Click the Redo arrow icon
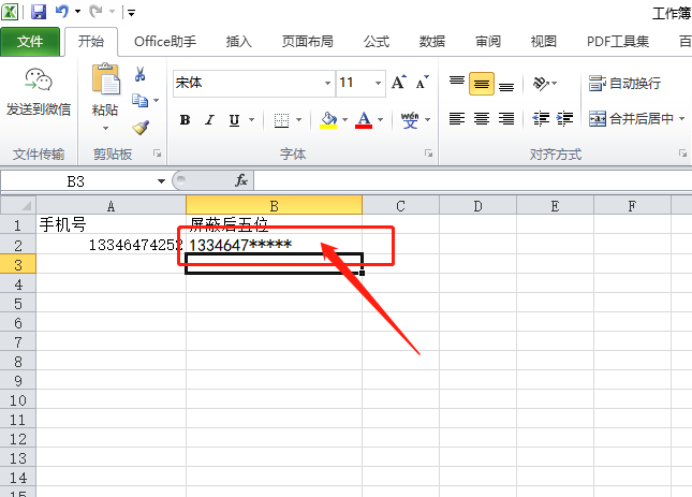Screen dimensions: 692x497 tap(96, 11)
